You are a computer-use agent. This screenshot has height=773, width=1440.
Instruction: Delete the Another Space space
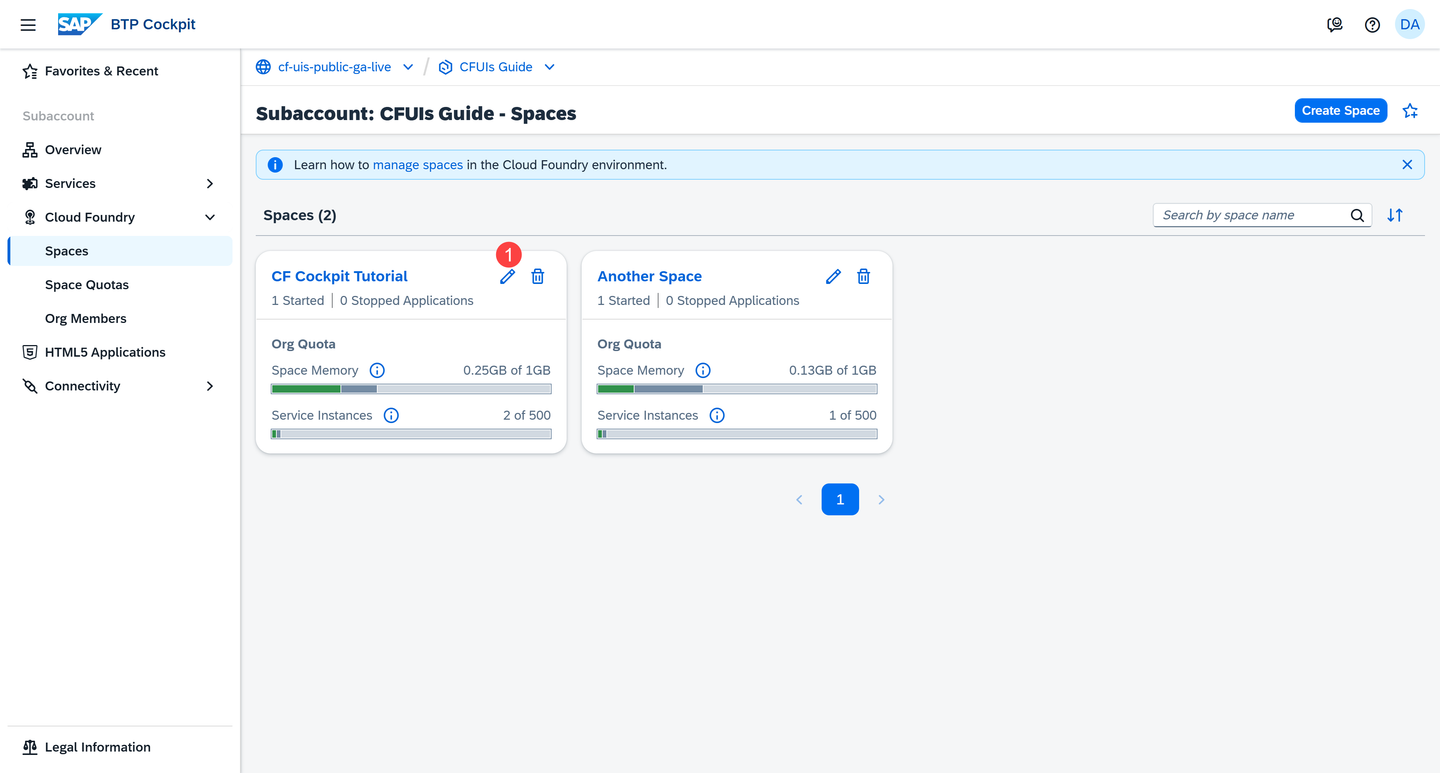(x=864, y=277)
